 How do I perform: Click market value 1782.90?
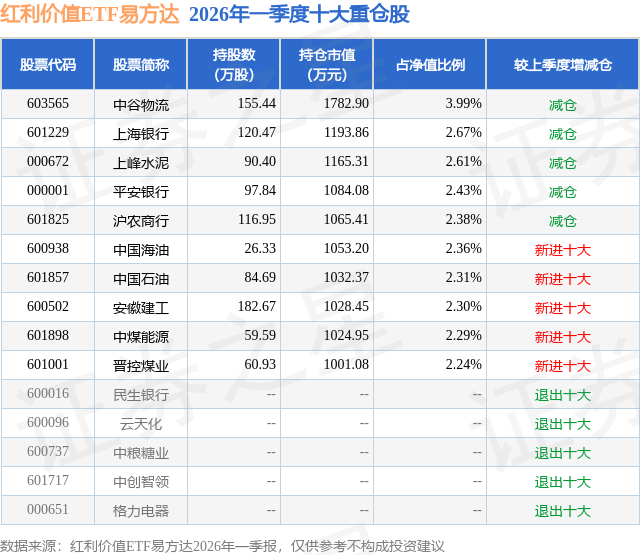(x=346, y=104)
